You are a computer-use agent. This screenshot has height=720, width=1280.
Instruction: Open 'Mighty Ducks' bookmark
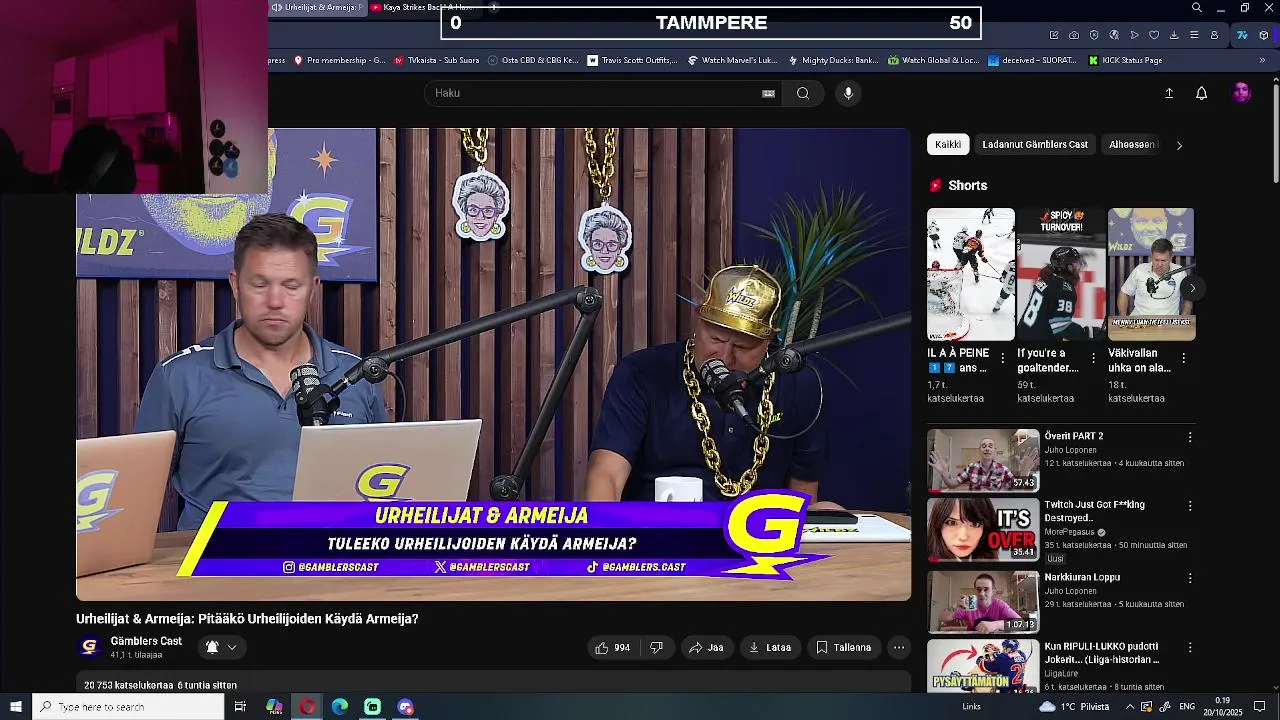(x=832, y=60)
